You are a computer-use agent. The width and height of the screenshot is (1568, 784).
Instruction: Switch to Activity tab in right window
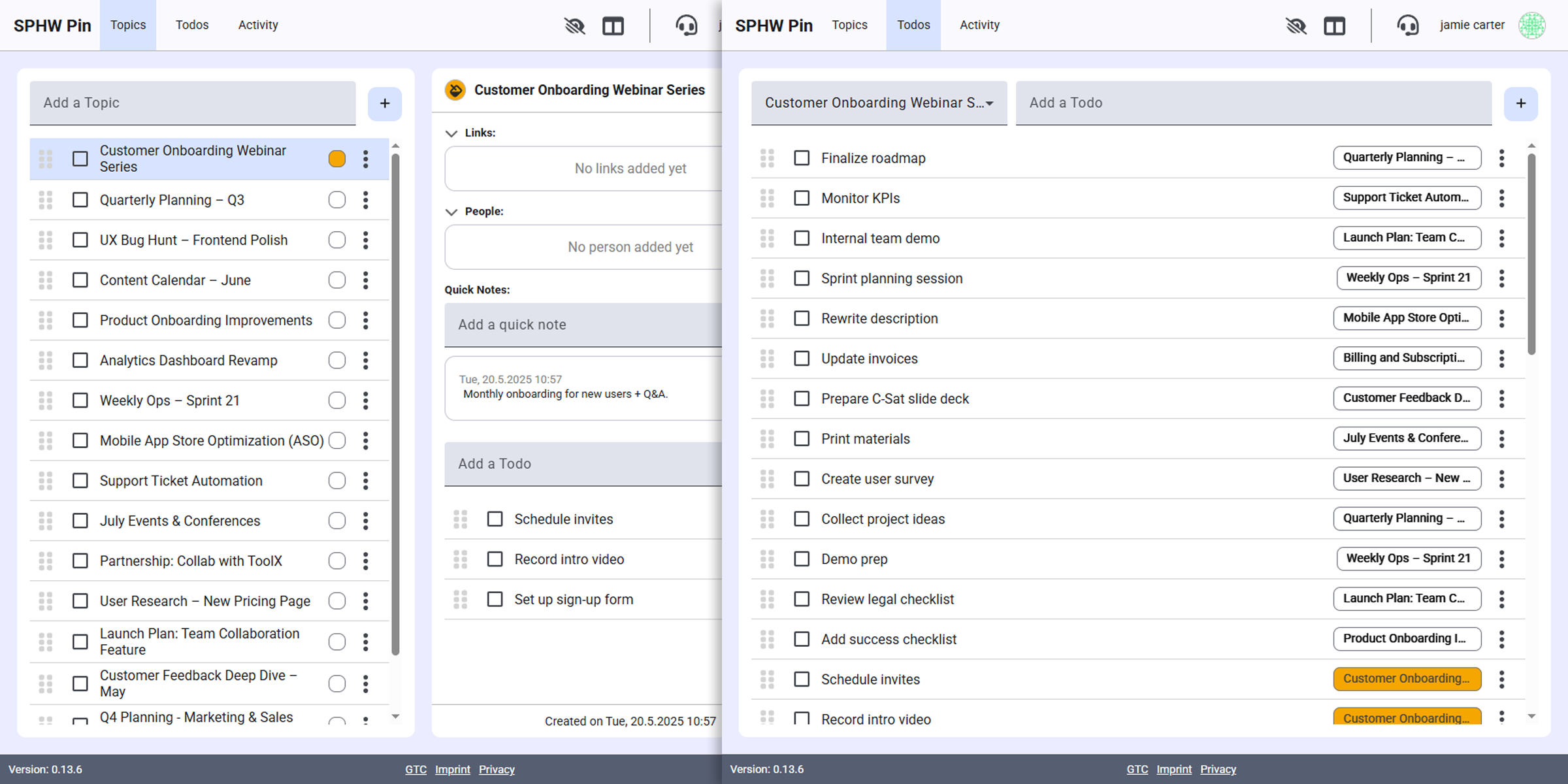[x=979, y=25]
